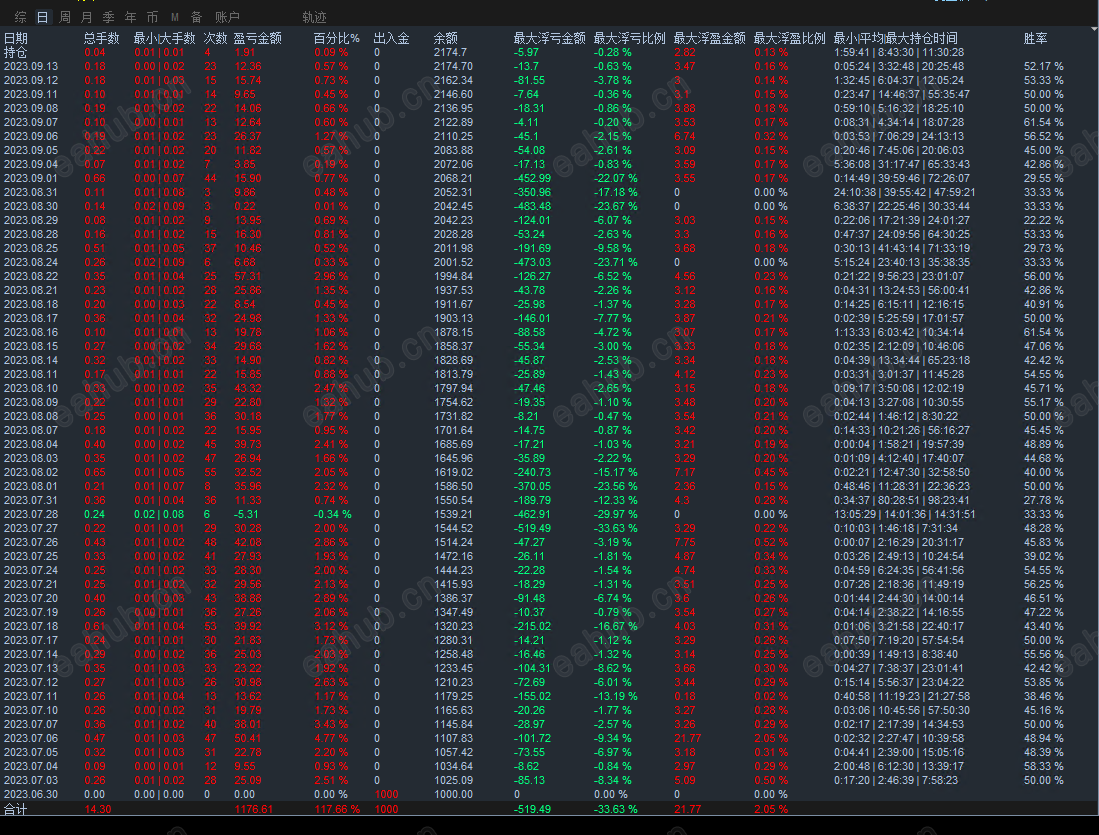Click the 58.33 % win rate cell

point(1044,766)
